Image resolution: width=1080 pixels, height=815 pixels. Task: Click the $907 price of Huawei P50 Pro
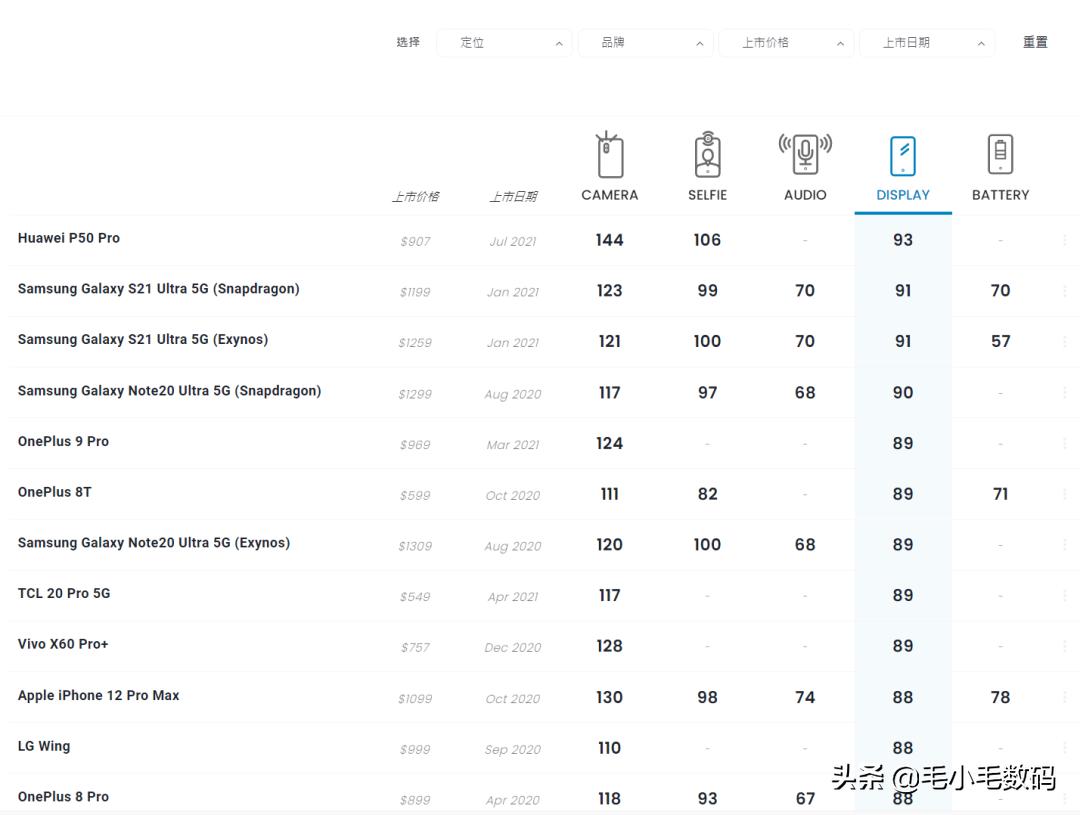tap(415, 242)
